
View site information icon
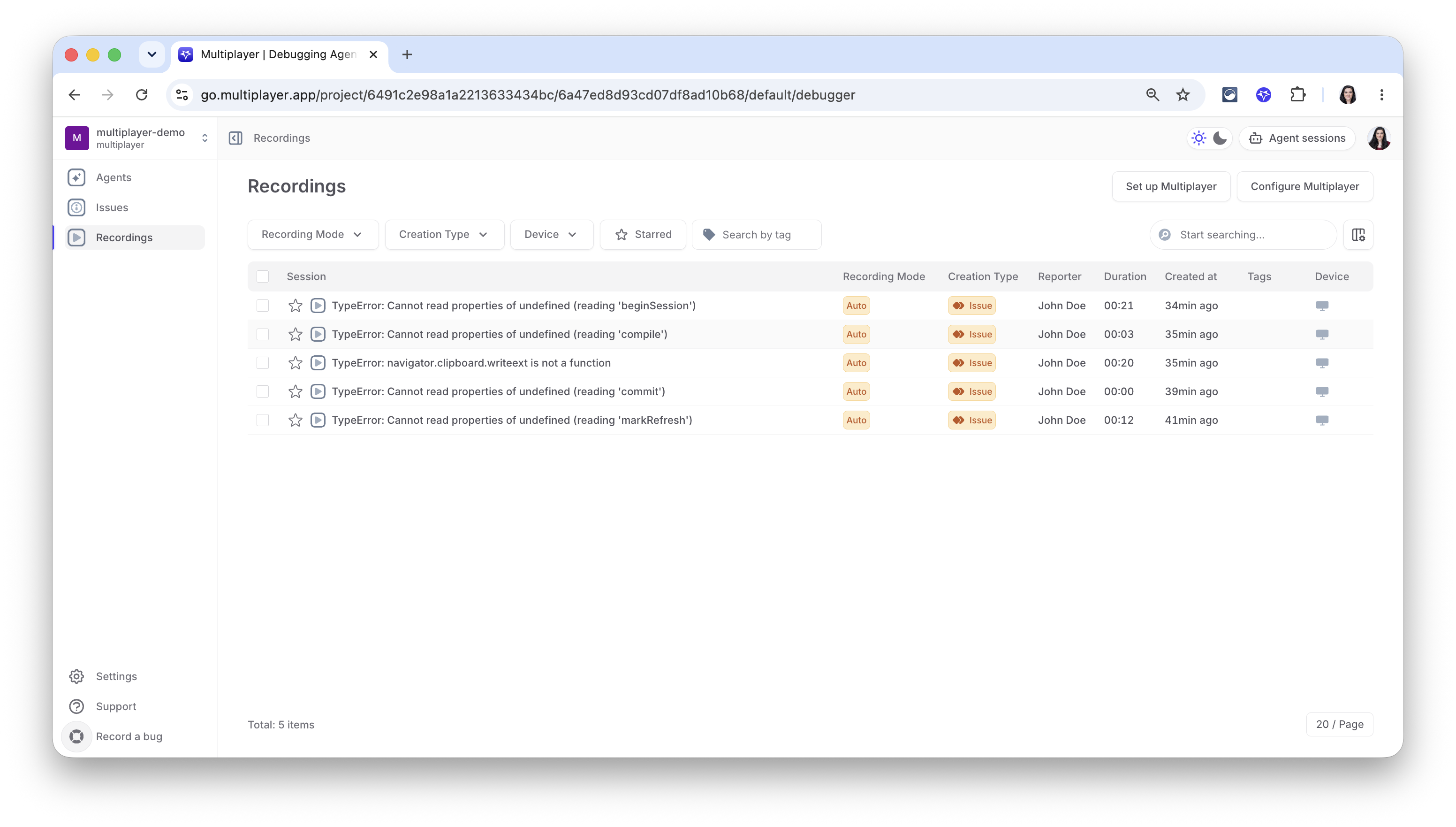click(x=182, y=95)
